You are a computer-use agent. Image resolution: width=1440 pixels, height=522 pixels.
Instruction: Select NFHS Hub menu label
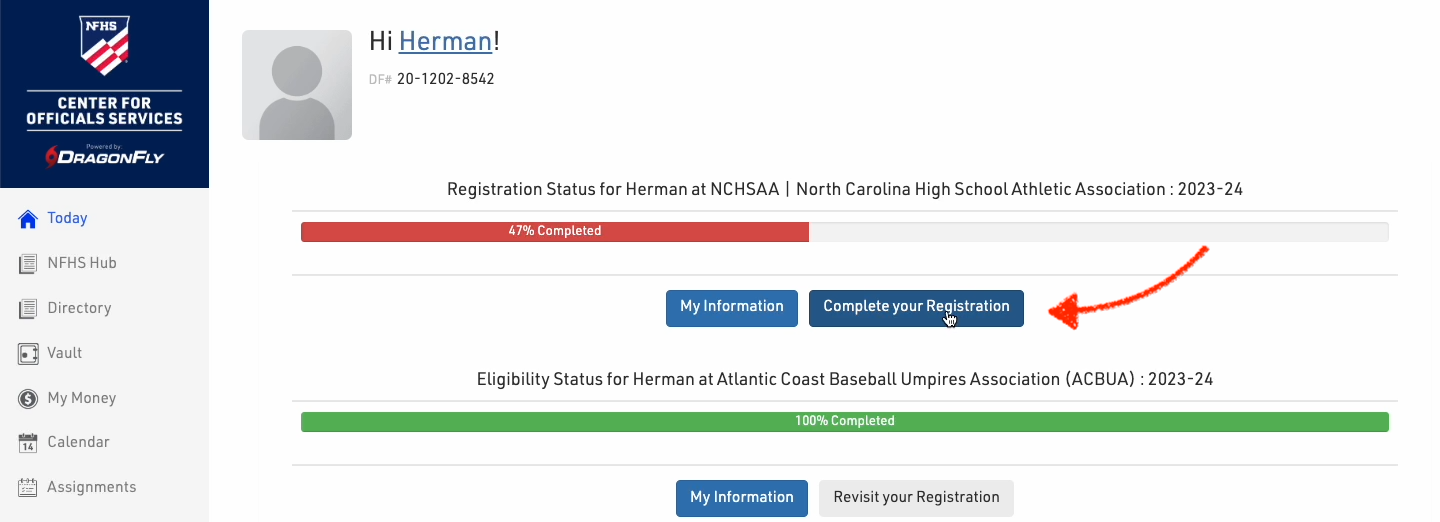(x=82, y=263)
